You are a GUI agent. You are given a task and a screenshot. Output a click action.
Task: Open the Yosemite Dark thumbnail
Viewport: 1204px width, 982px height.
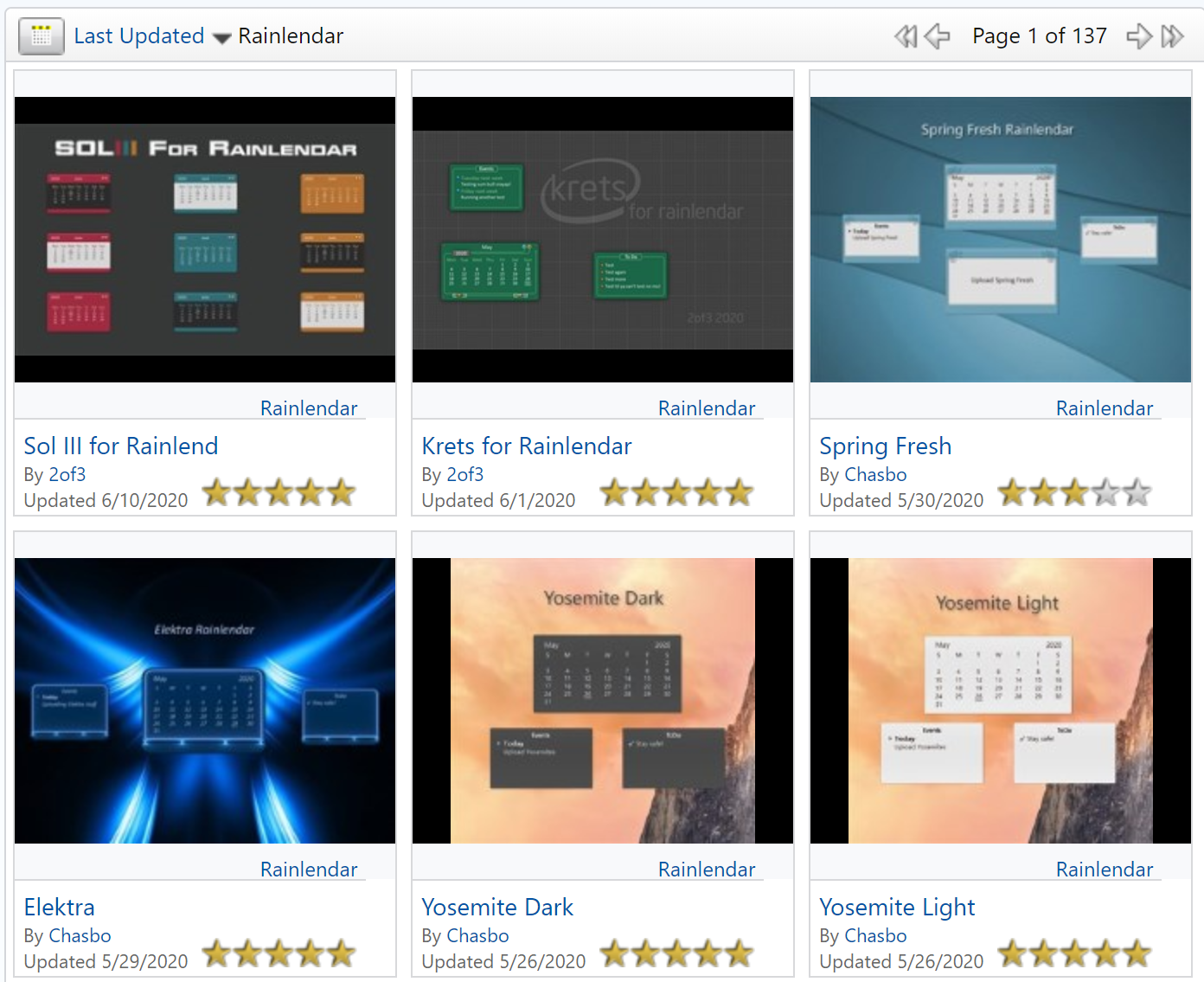[603, 701]
